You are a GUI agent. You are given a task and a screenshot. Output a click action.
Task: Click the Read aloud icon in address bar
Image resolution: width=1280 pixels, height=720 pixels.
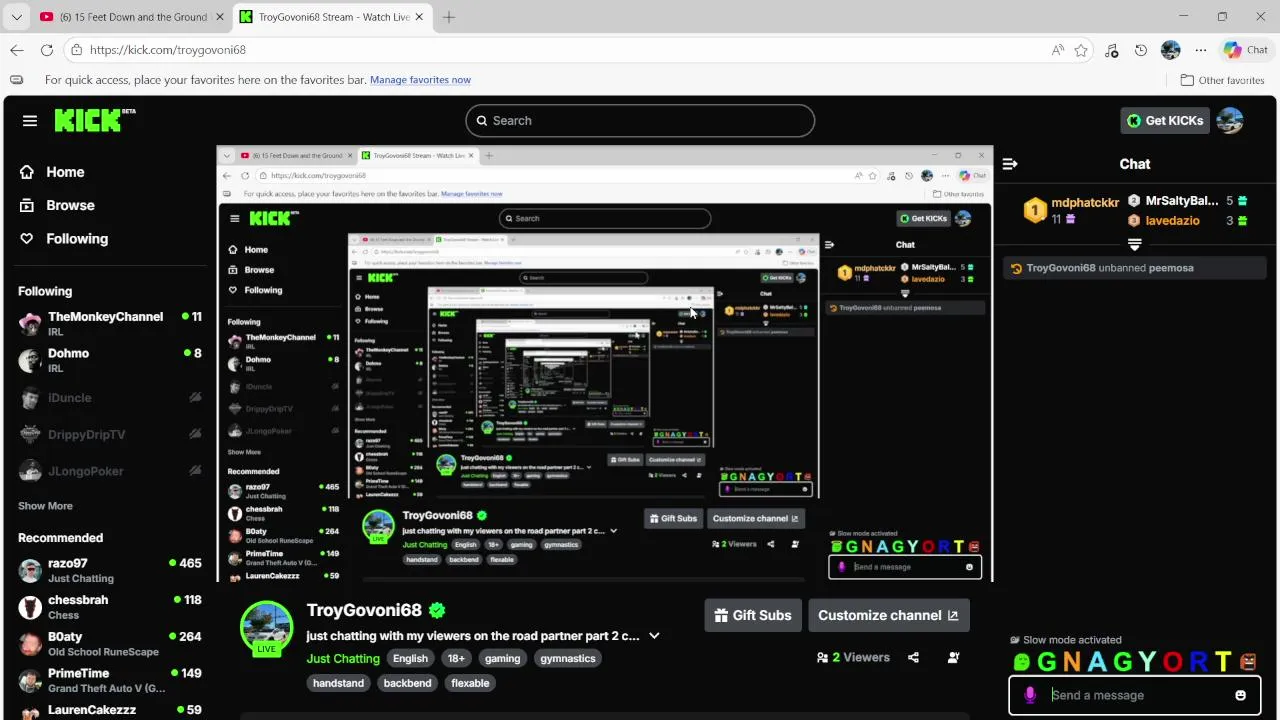click(1057, 50)
